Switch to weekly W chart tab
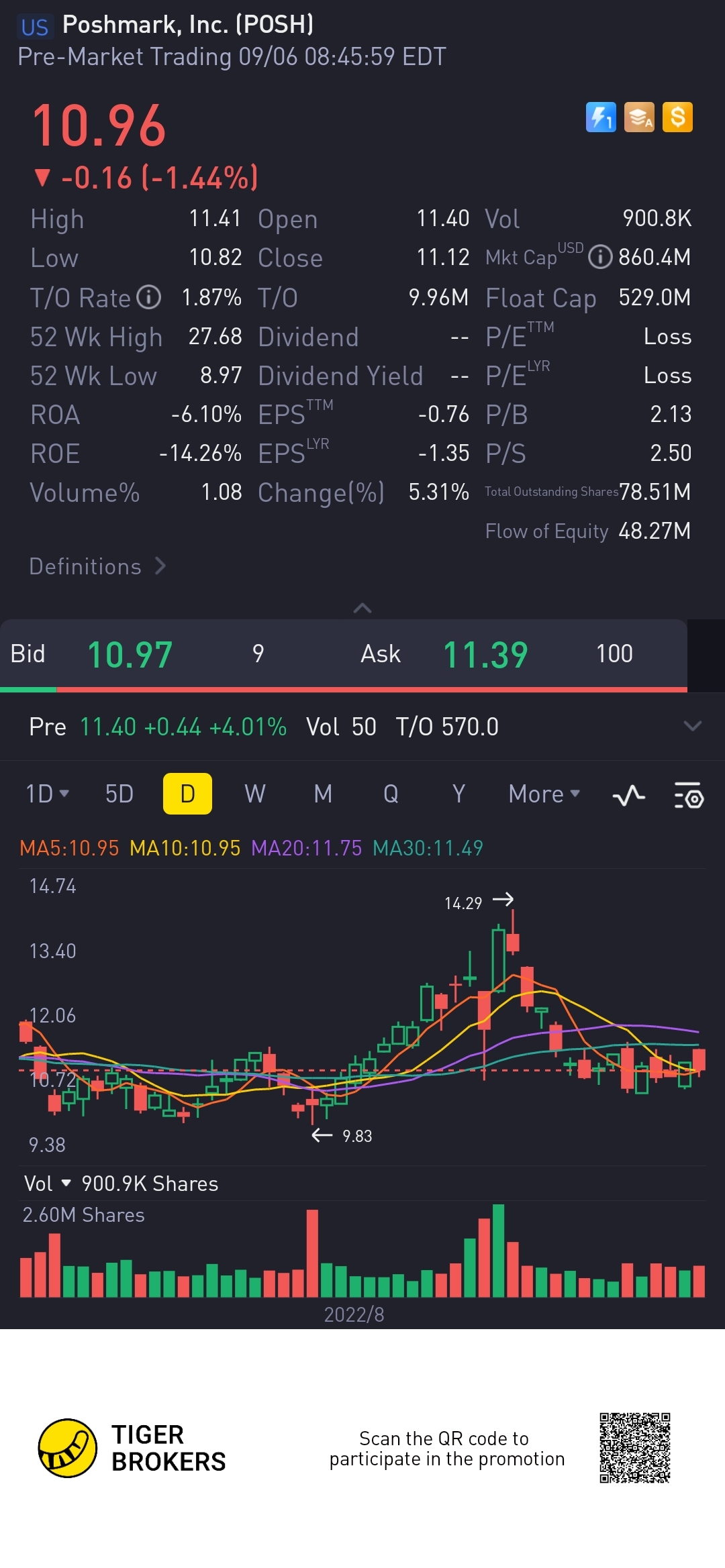 pos(255,794)
